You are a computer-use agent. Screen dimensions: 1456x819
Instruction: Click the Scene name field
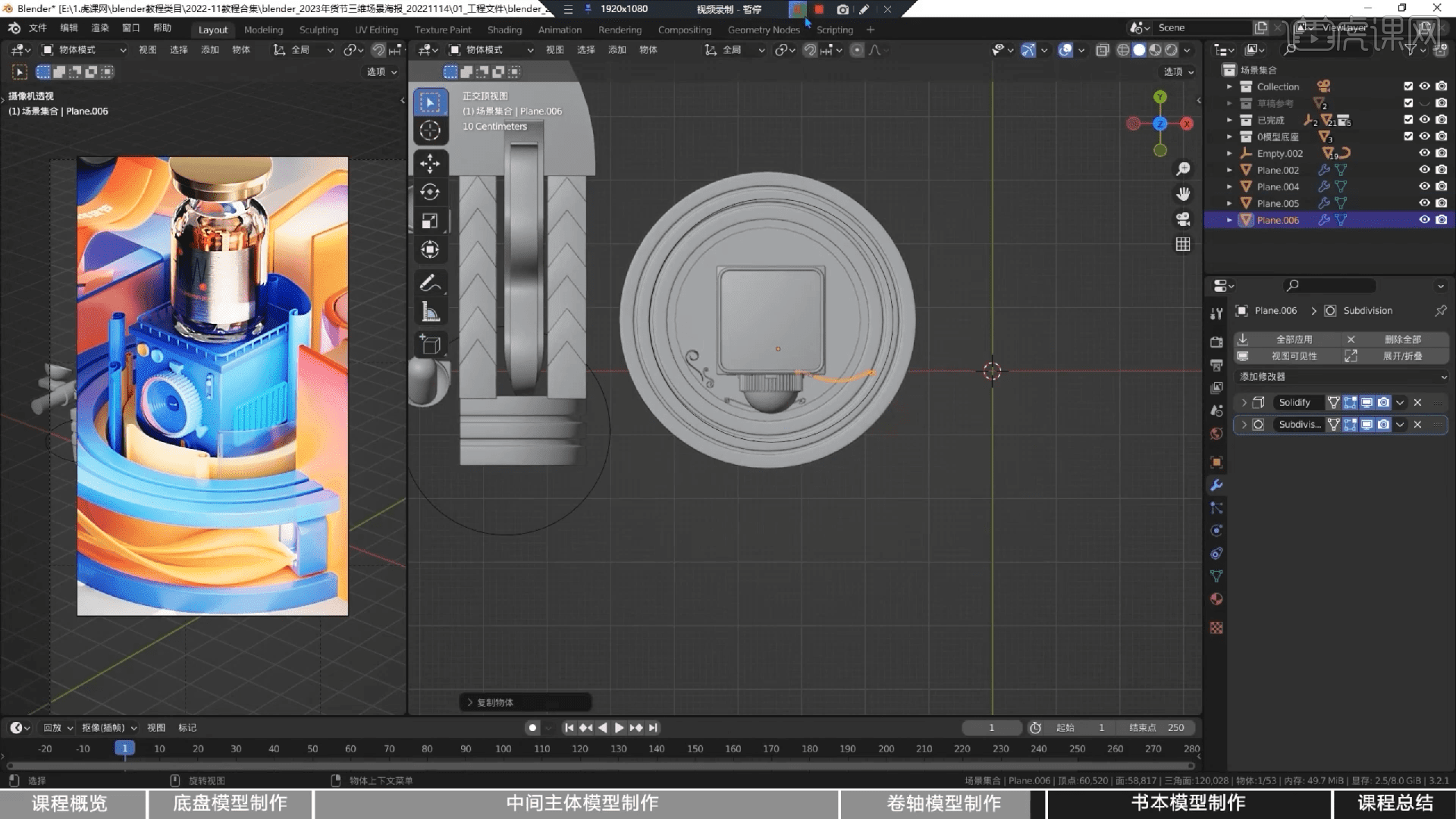pyautogui.click(x=1203, y=28)
